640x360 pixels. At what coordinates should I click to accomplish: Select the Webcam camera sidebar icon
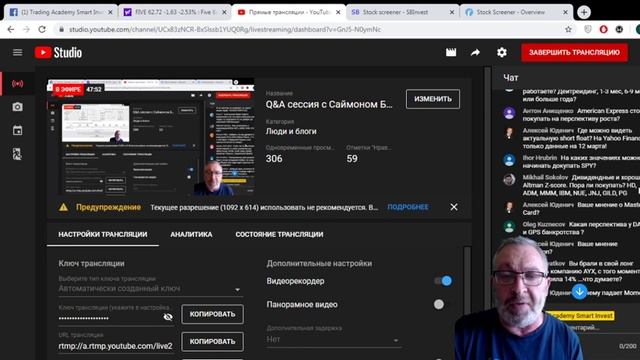pos(17,107)
